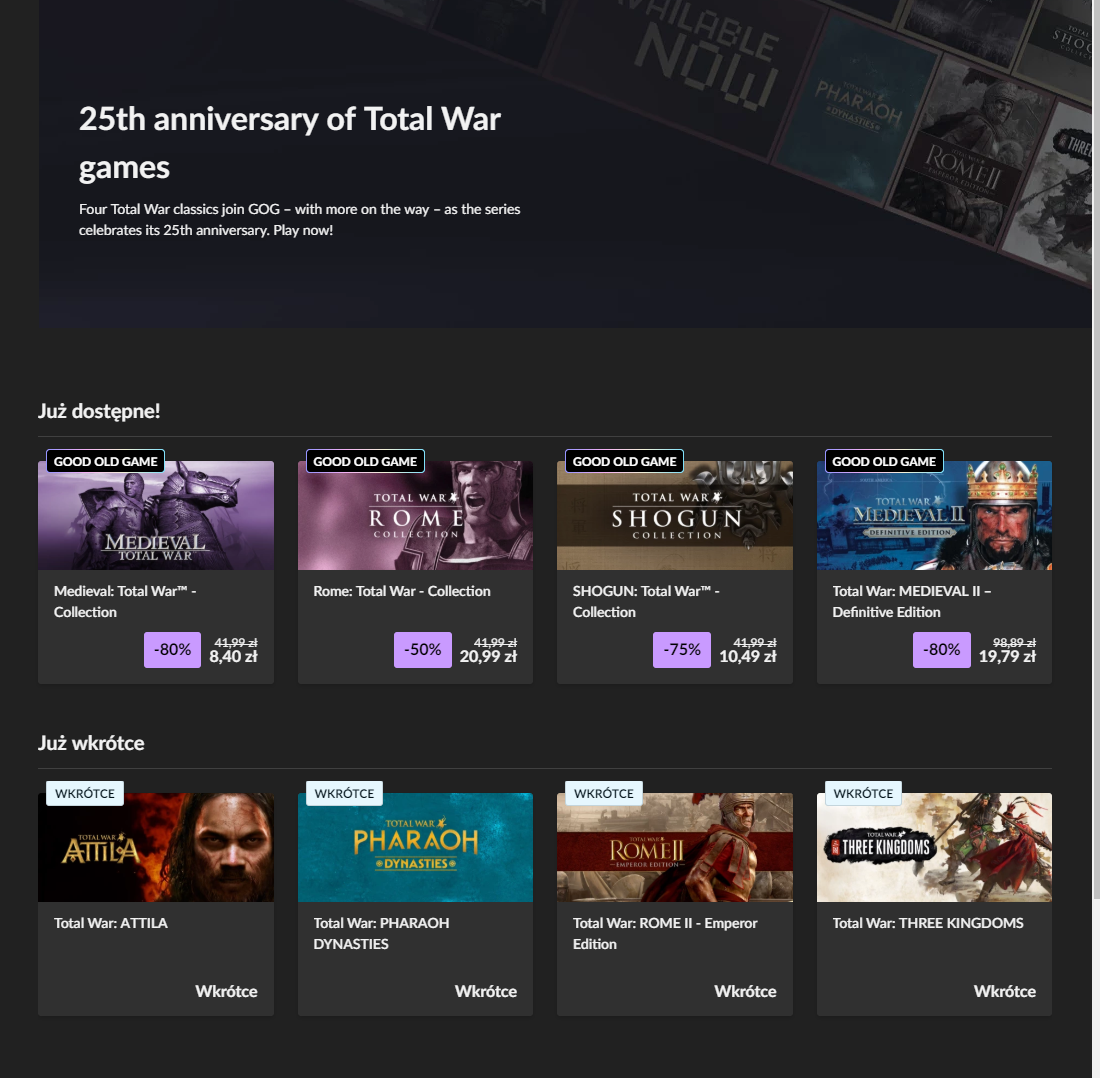Screen dimensions: 1100x1078
Task: Click the WKRÓTCE badge on the PHARAOH card
Action: pyautogui.click(x=344, y=793)
